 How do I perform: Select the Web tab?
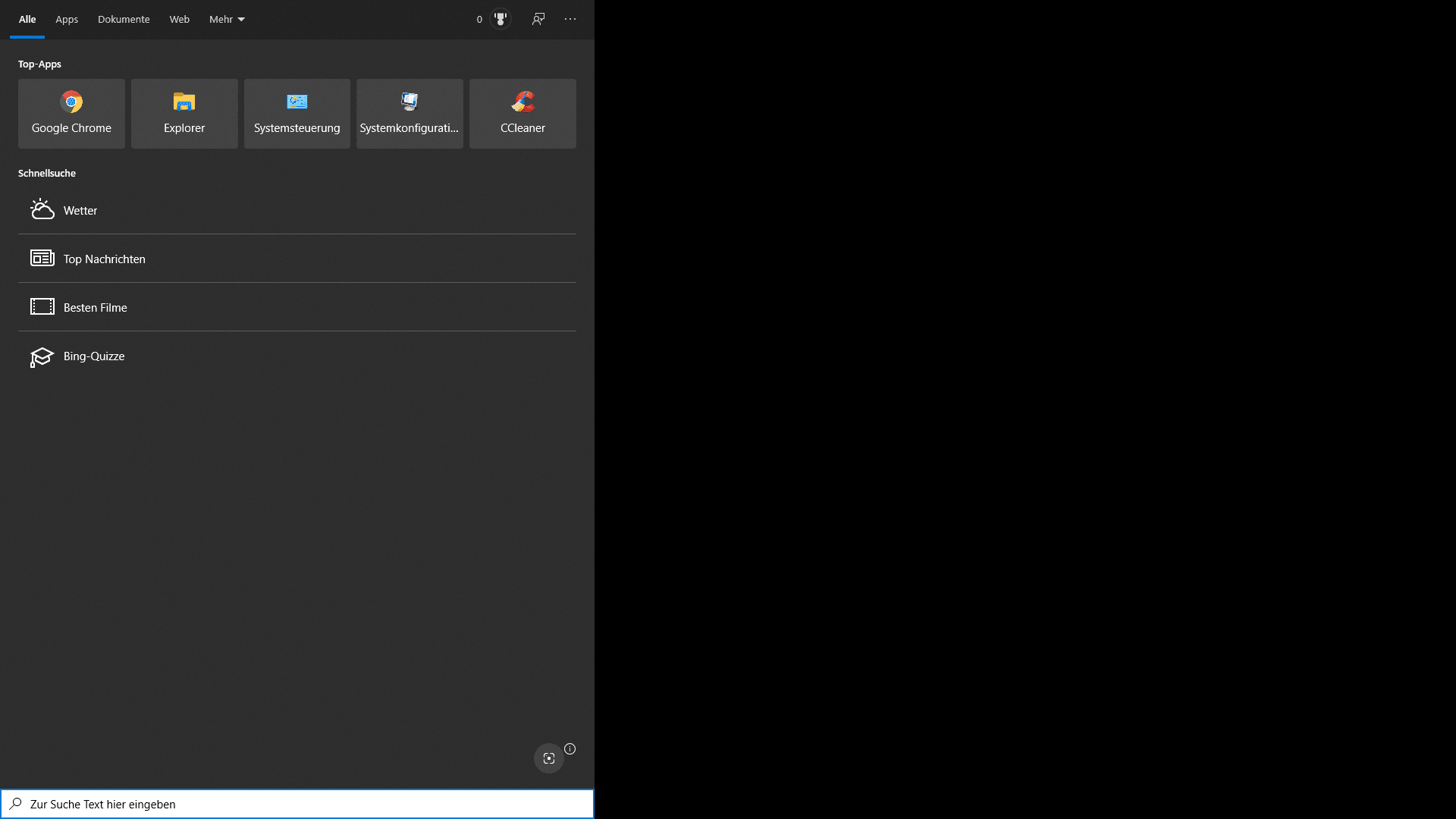(180, 19)
